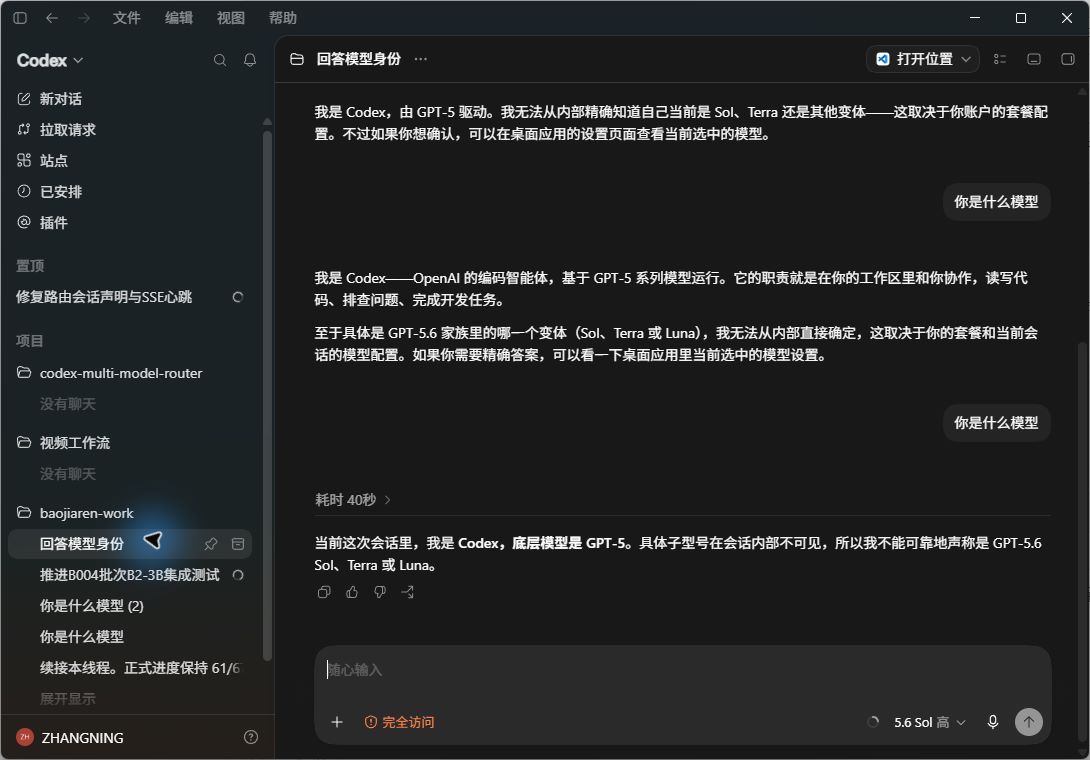This screenshot has height=760, width=1090.
Task: Open ZHANGNING account menu
Action: pos(70,738)
